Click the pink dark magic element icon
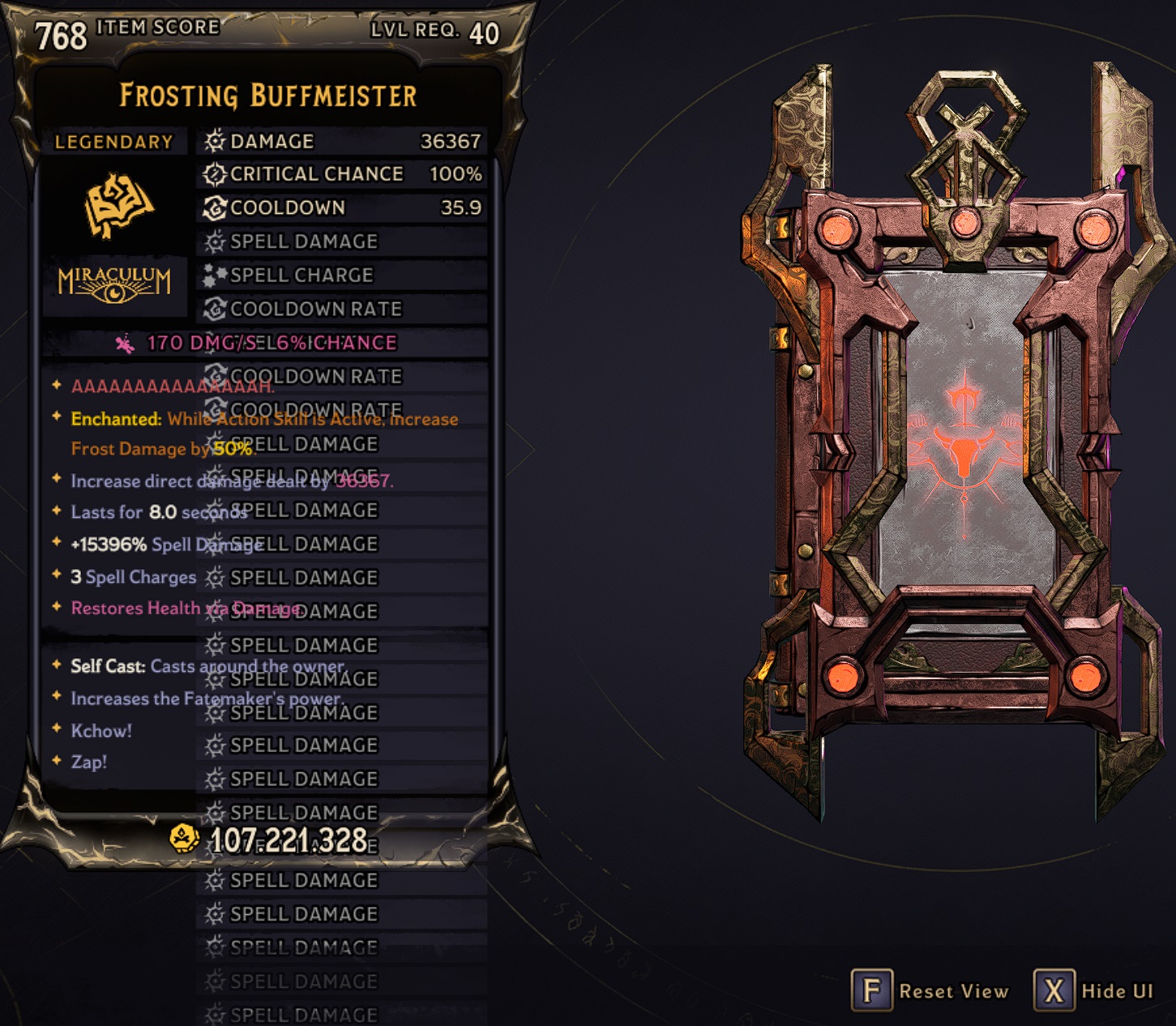Screen dimensions: 1176x1026 click(x=124, y=344)
